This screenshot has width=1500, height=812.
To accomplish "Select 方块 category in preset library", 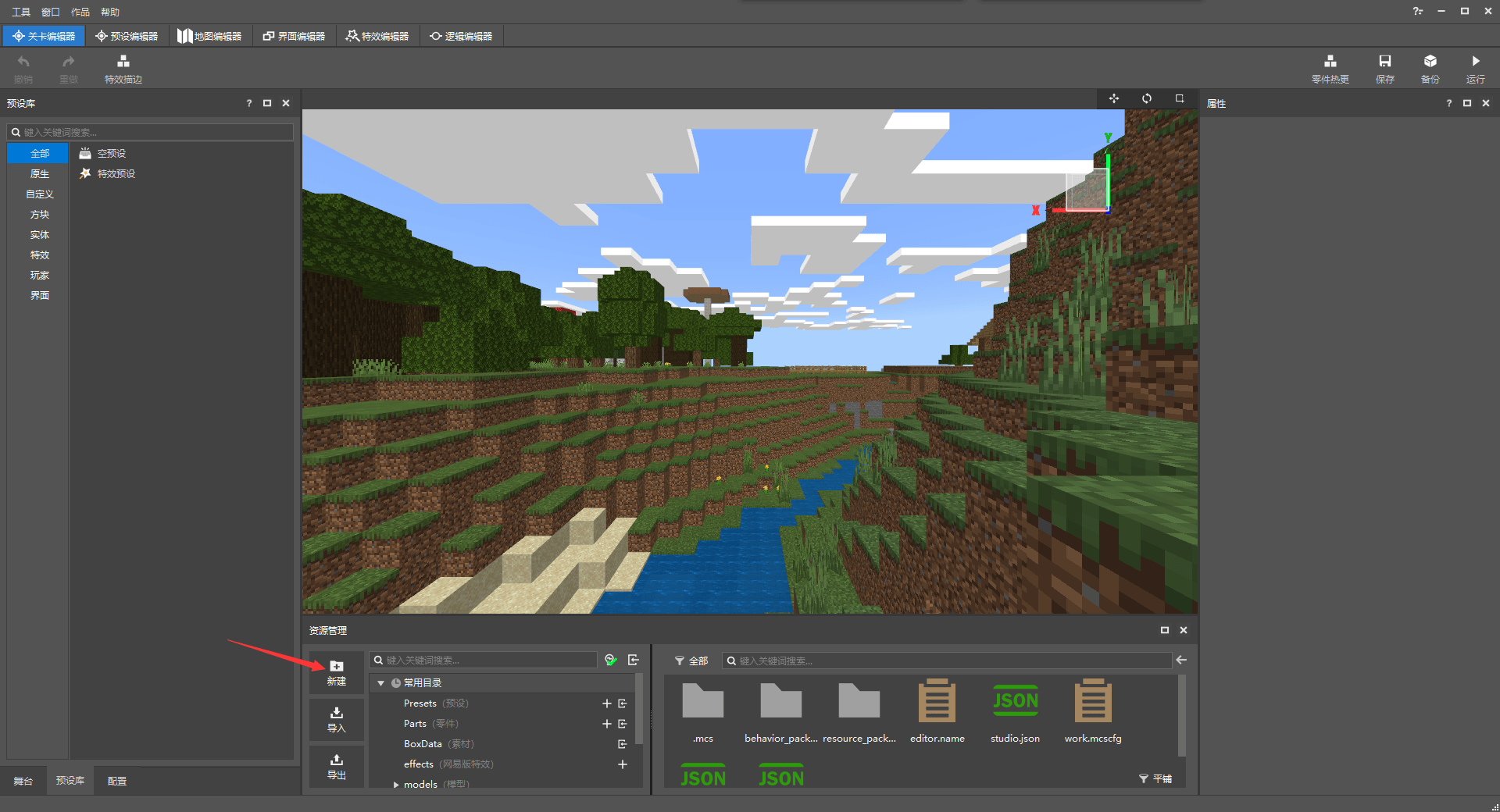I will [39, 214].
